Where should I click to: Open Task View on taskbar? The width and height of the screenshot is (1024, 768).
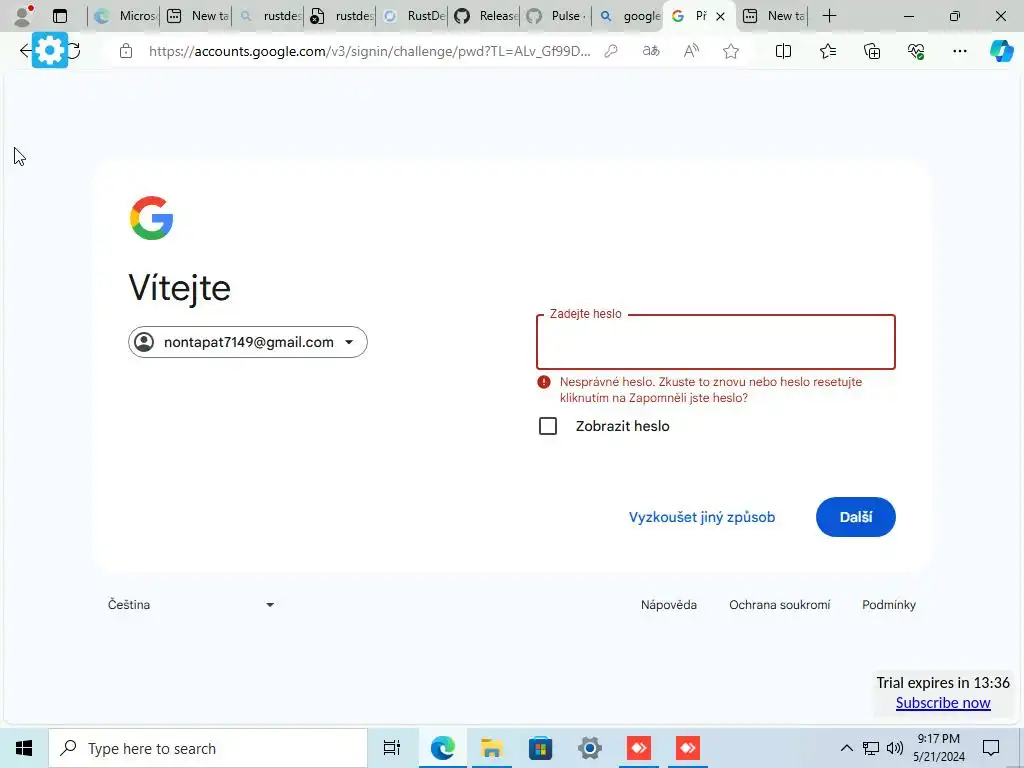tap(392, 748)
